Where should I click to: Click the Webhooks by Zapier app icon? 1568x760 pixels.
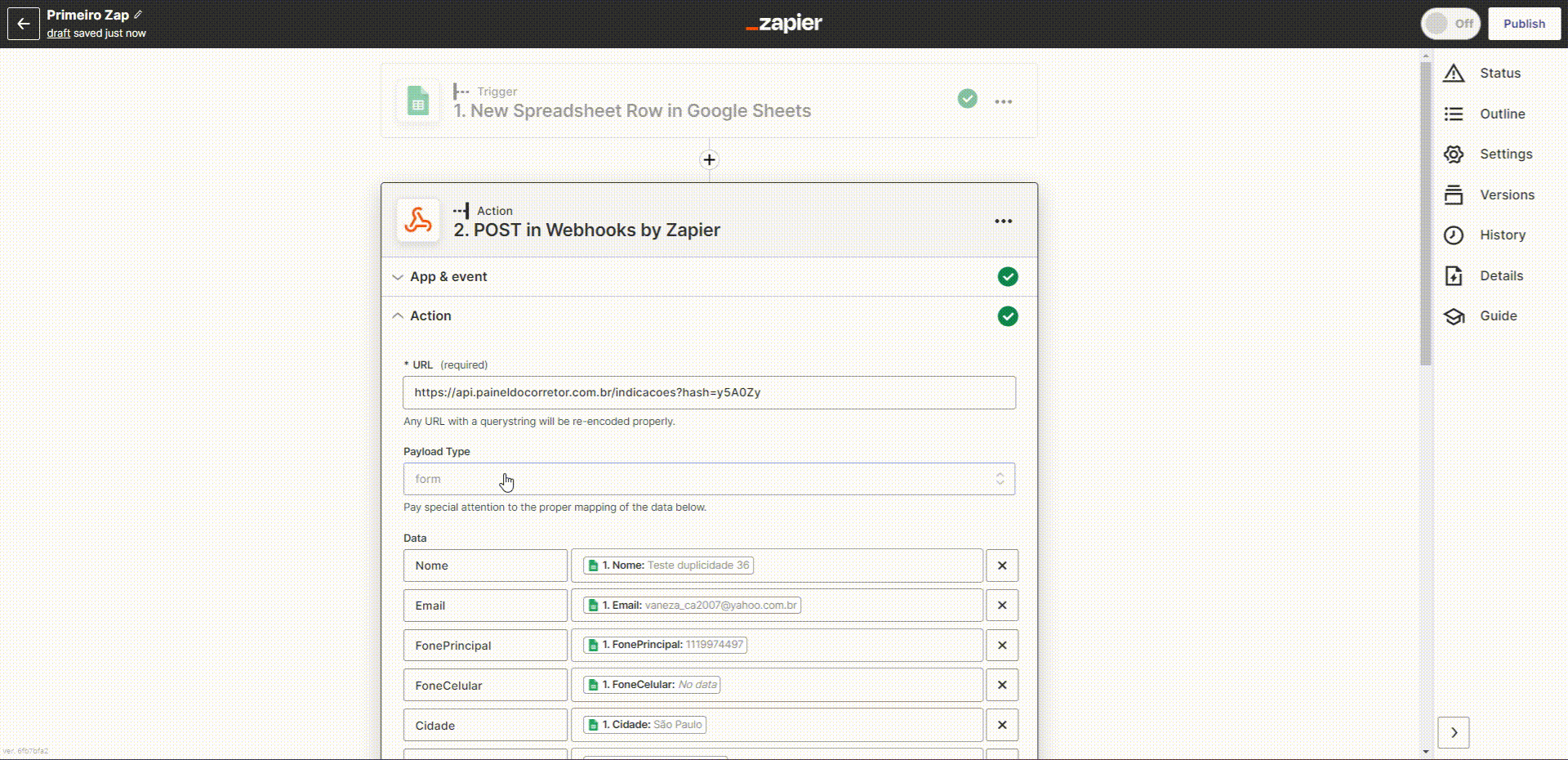(x=418, y=221)
